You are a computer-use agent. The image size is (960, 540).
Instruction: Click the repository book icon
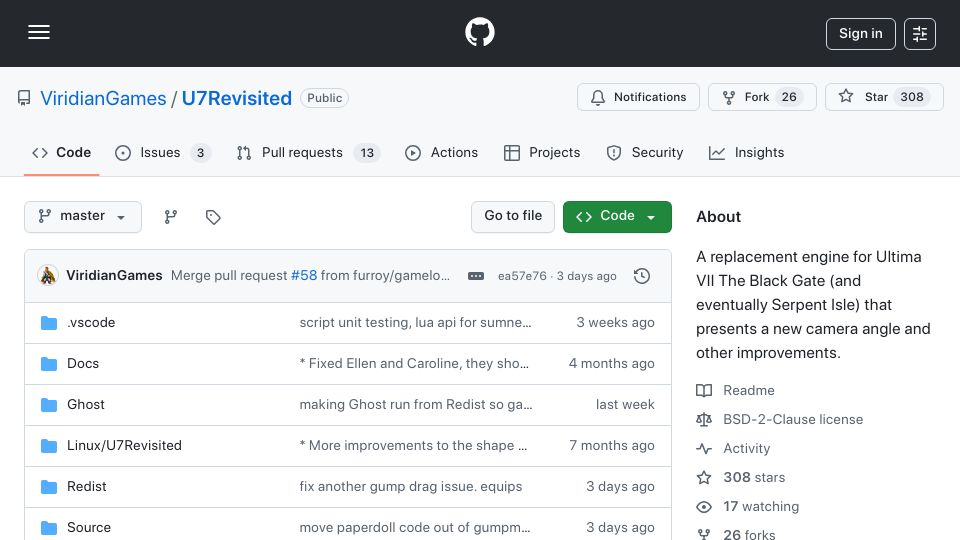24,98
